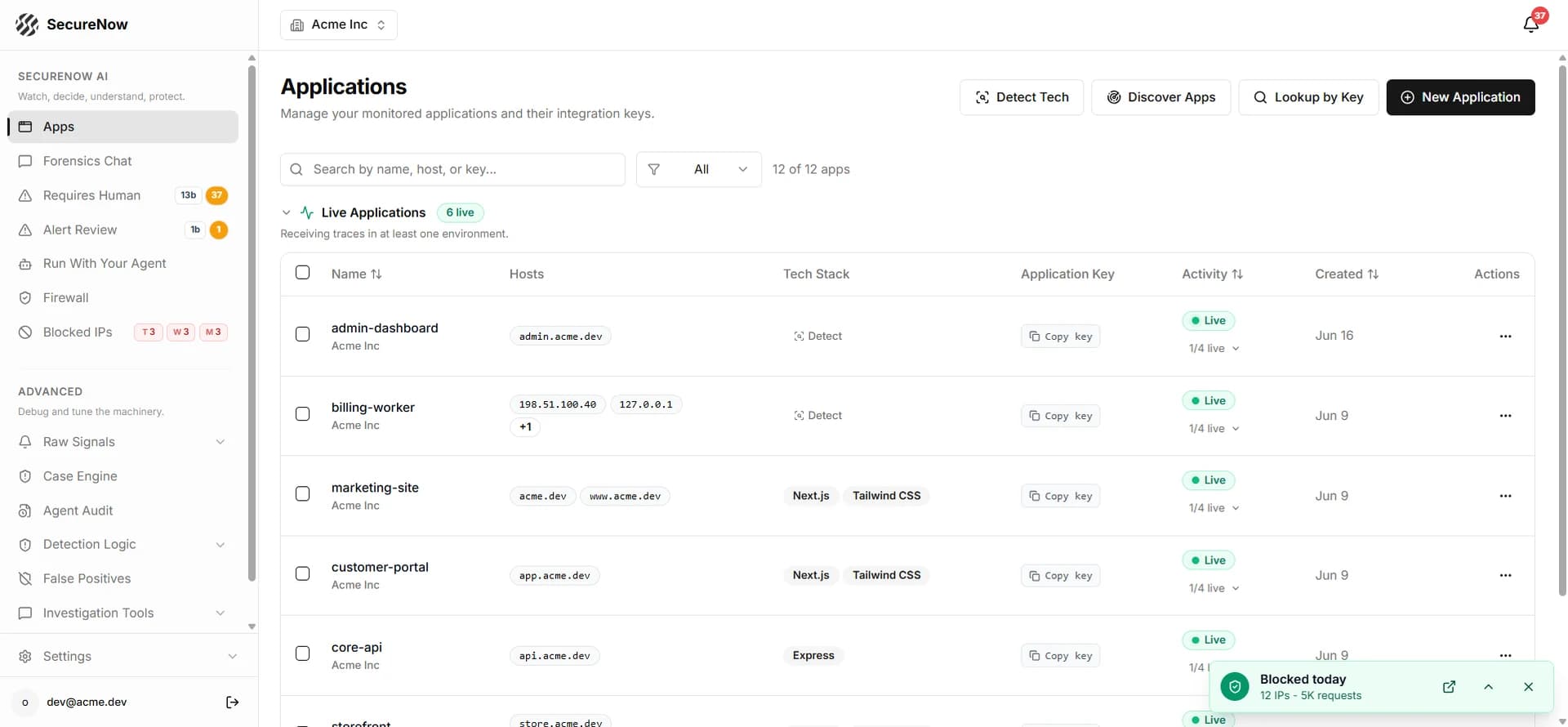
Task: Sort table by Activity column arrows
Action: pyautogui.click(x=1237, y=274)
